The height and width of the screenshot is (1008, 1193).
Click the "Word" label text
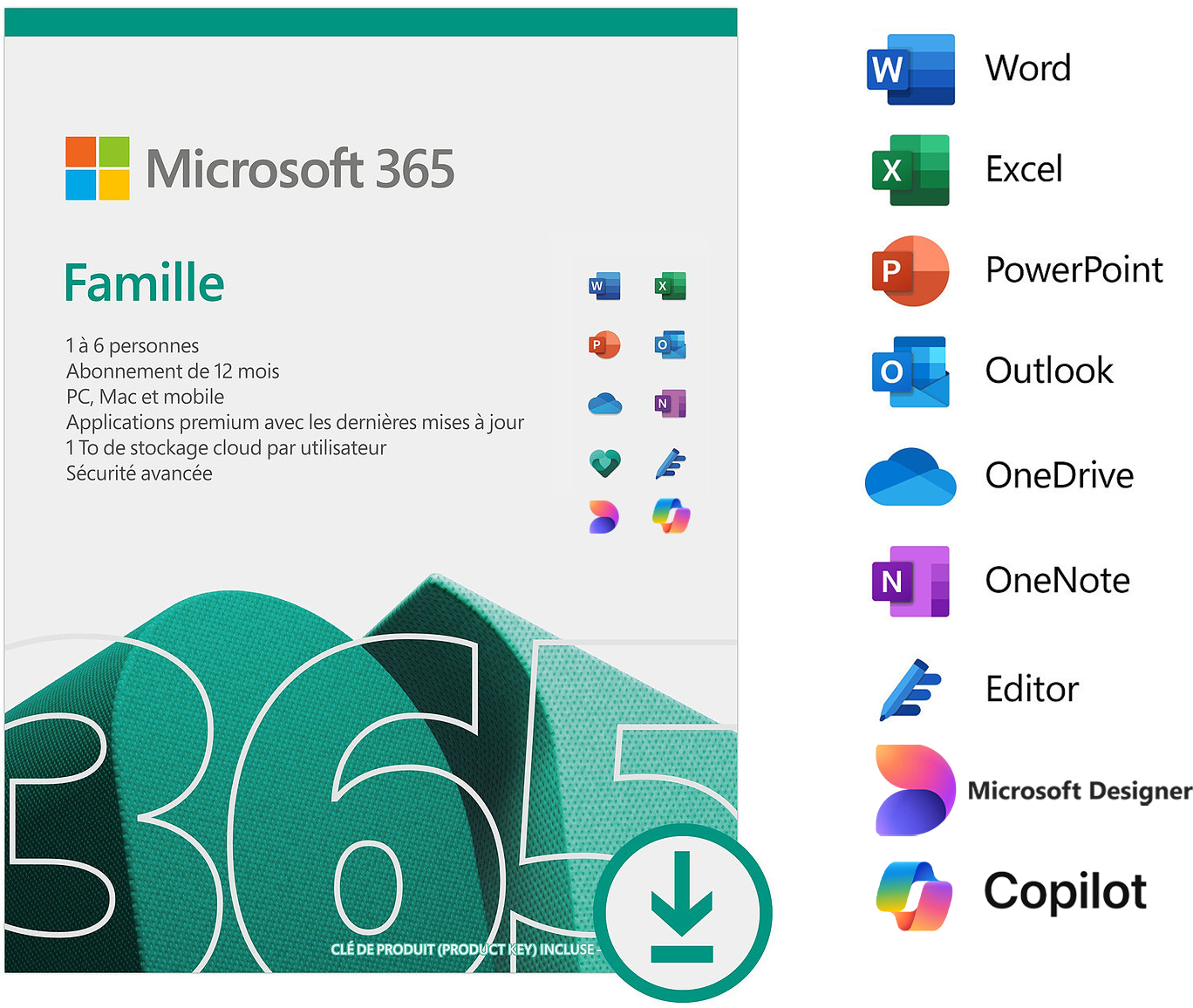(x=1028, y=69)
